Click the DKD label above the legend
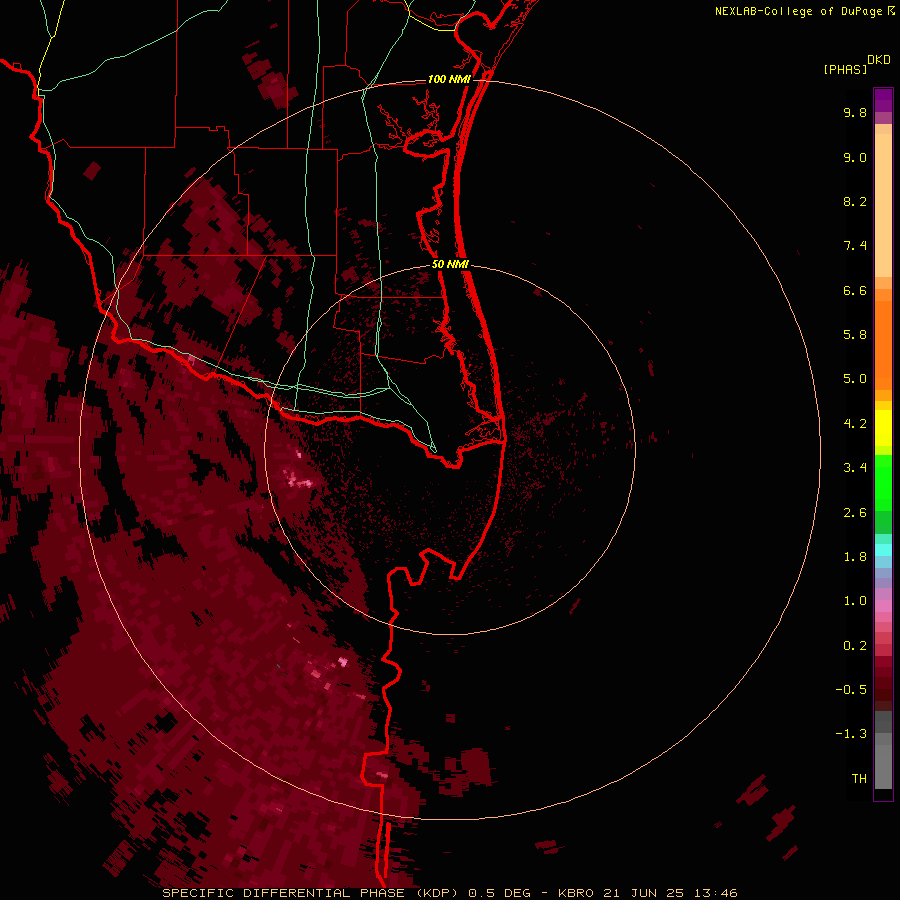900x900 pixels. tap(879, 60)
